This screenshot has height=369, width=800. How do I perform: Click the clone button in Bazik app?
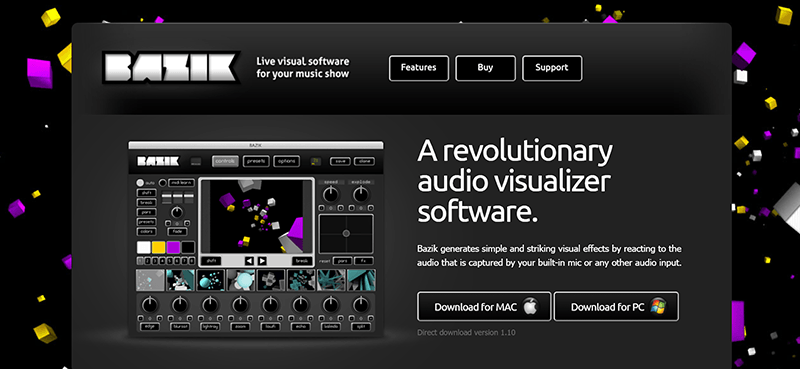pos(364,161)
